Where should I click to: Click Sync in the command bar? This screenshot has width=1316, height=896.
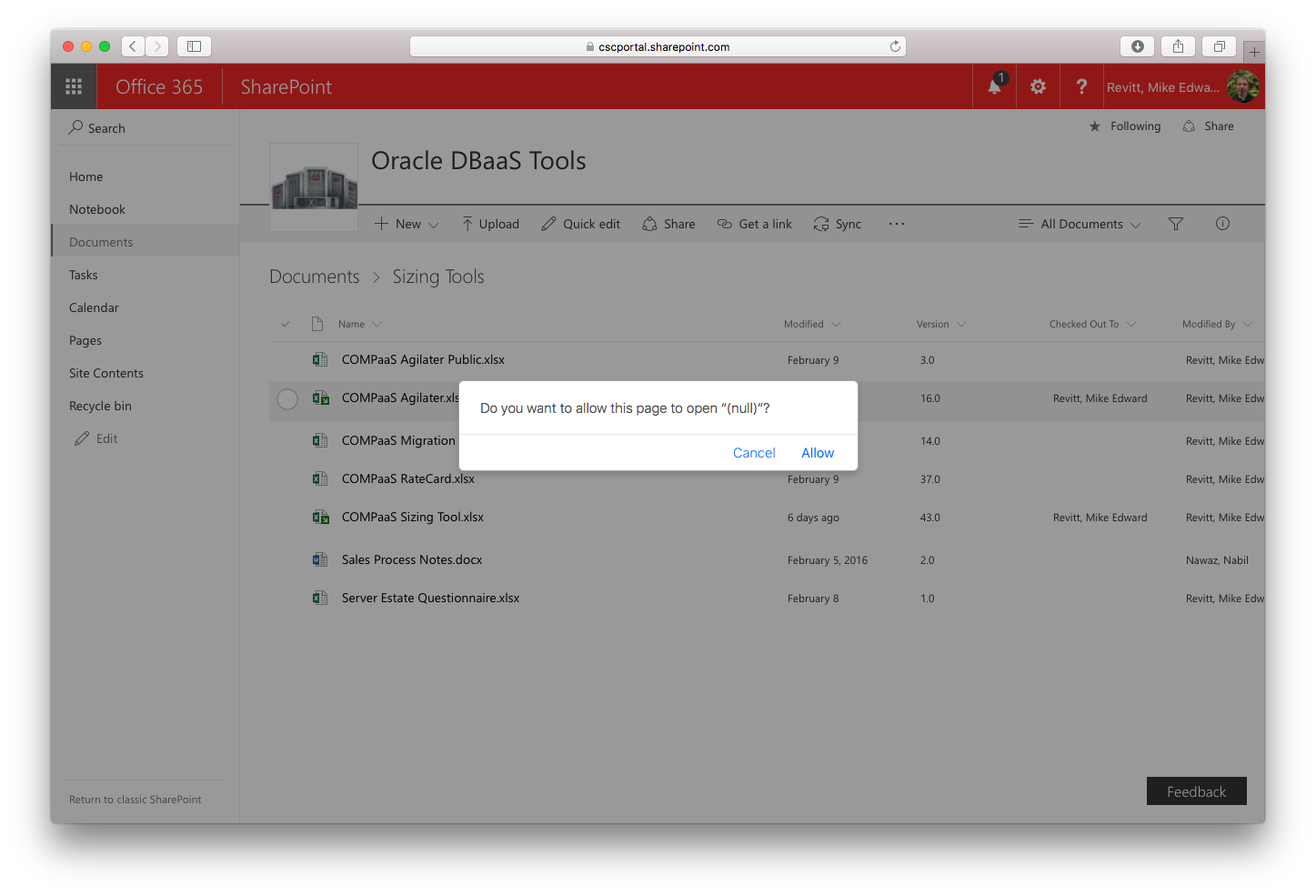(x=838, y=224)
